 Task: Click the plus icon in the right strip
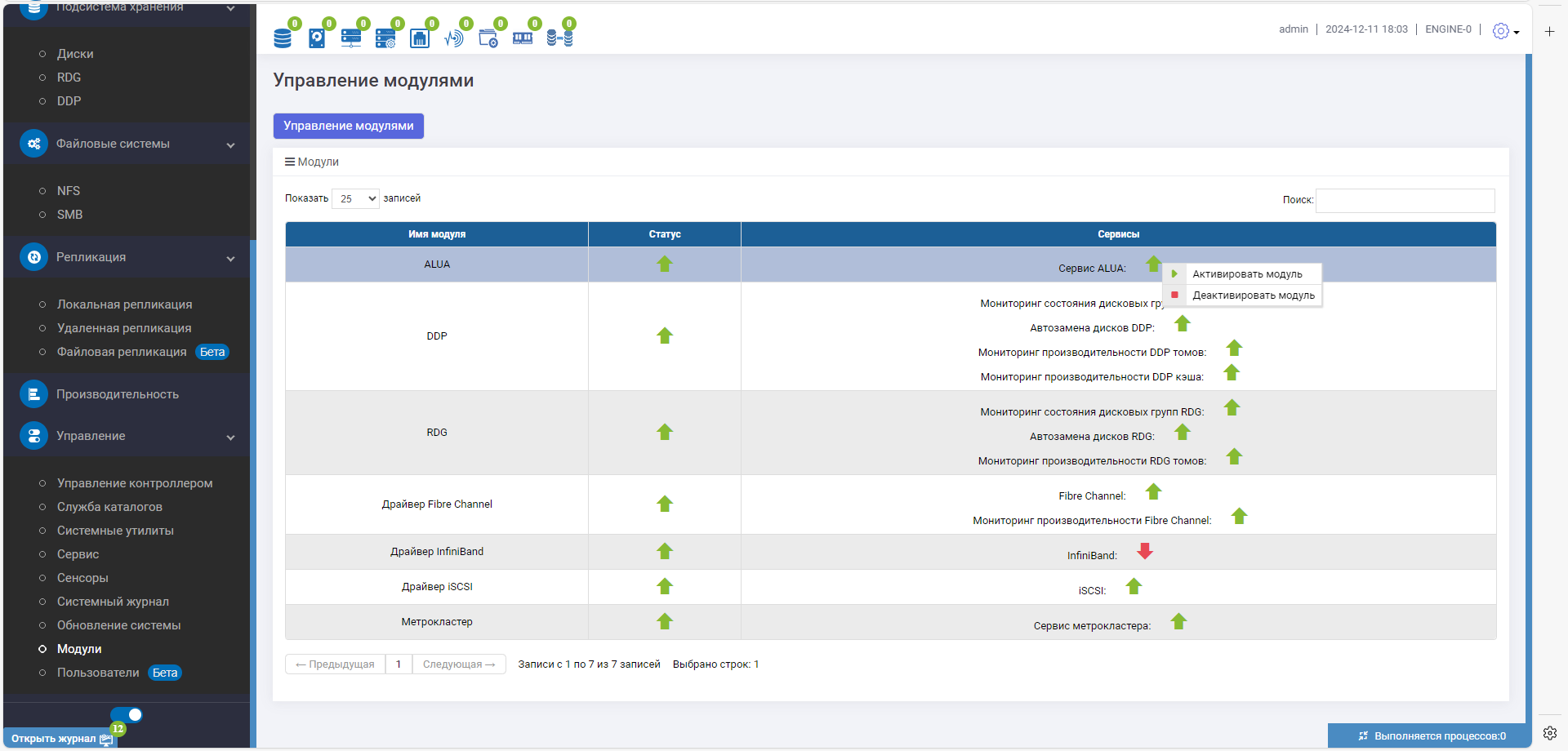coord(1549,31)
